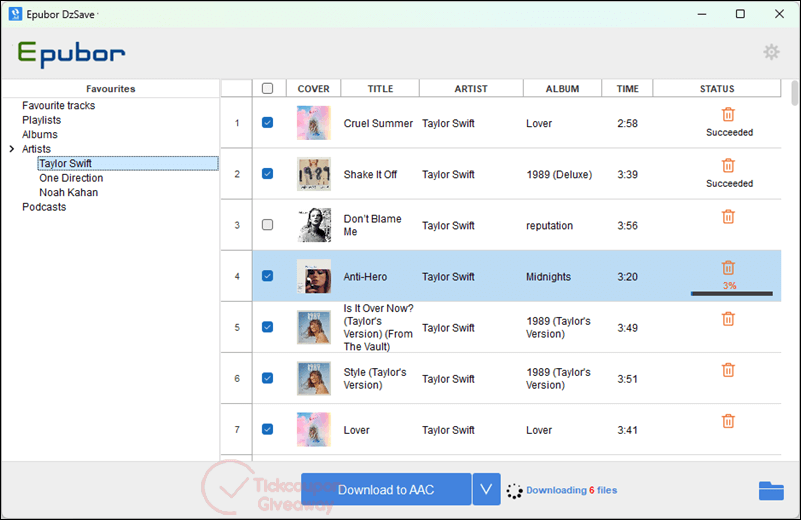801x520 pixels.
Task: Click the trash icon for Don't Blame Me
Action: point(728,217)
